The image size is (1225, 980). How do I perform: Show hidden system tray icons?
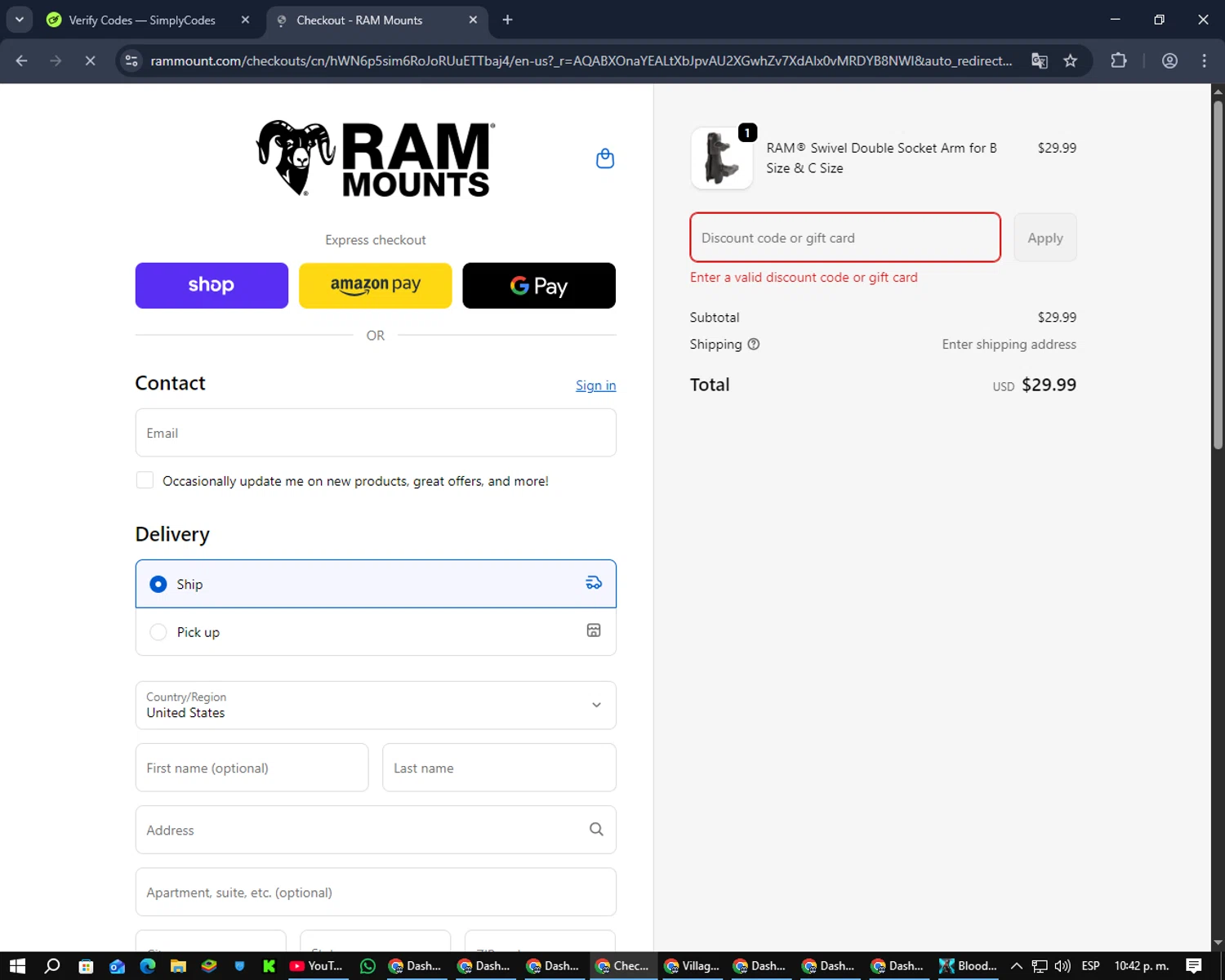[1017, 966]
